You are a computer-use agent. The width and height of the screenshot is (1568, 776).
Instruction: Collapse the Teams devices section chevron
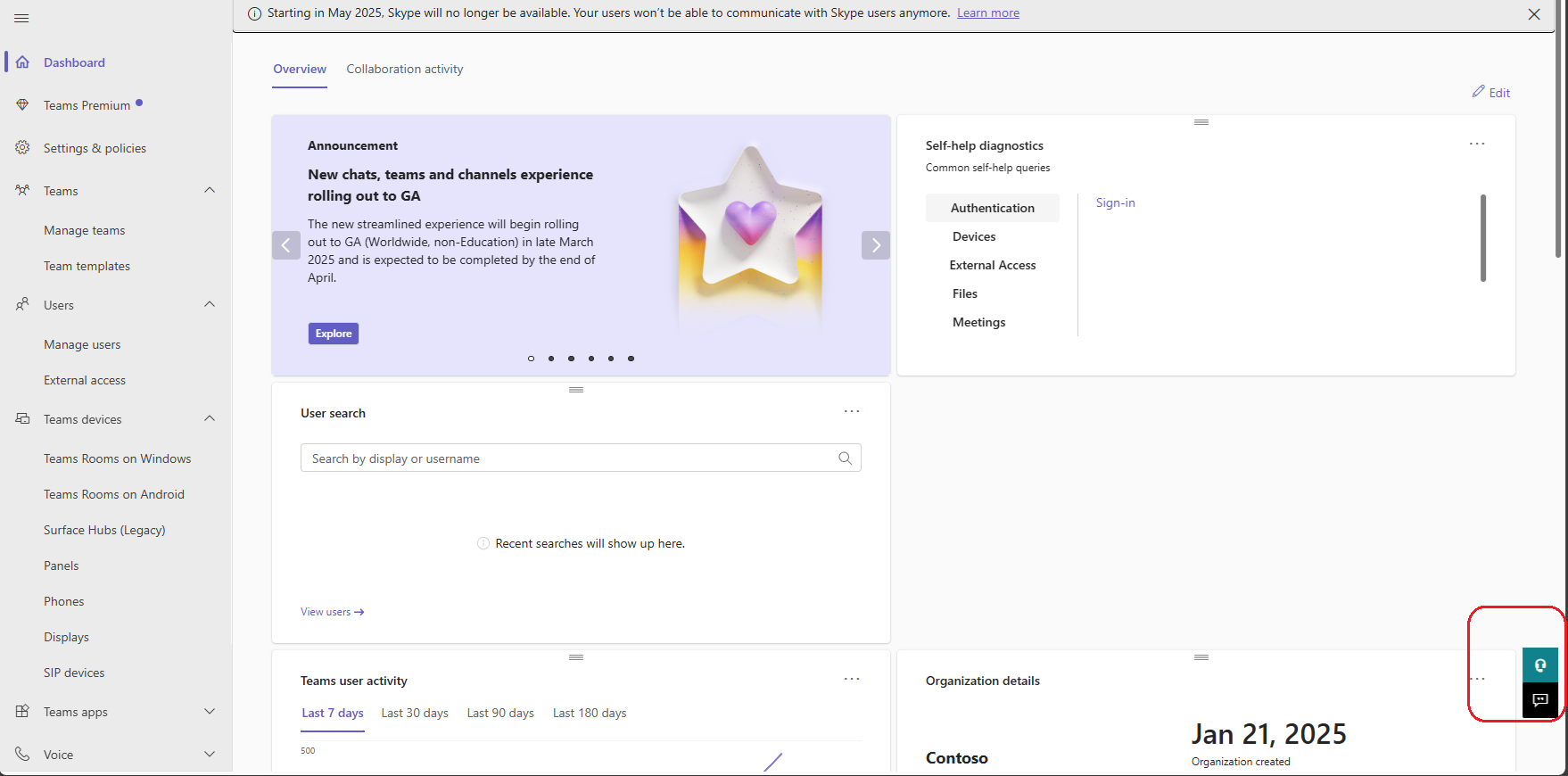tap(210, 418)
